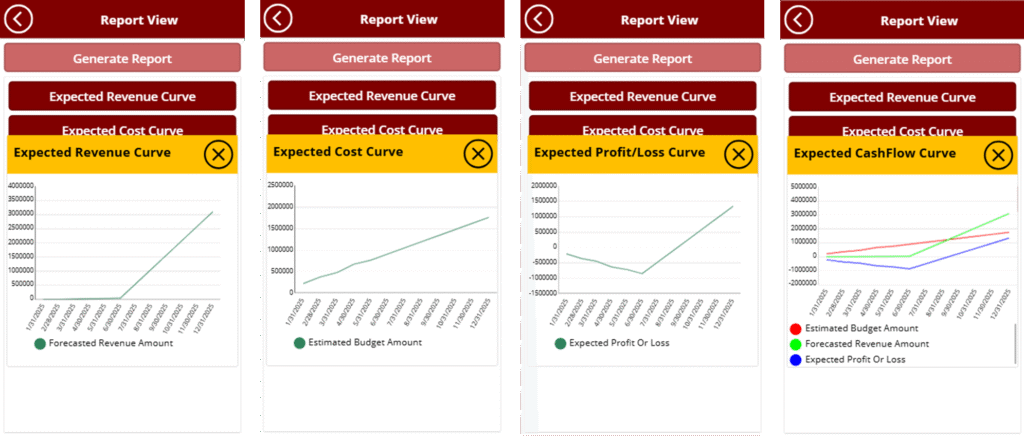The height and width of the screenshot is (436, 1024).
Task: Click Generate Report on the Profit/Loss popup screen
Action: pos(642,58)
